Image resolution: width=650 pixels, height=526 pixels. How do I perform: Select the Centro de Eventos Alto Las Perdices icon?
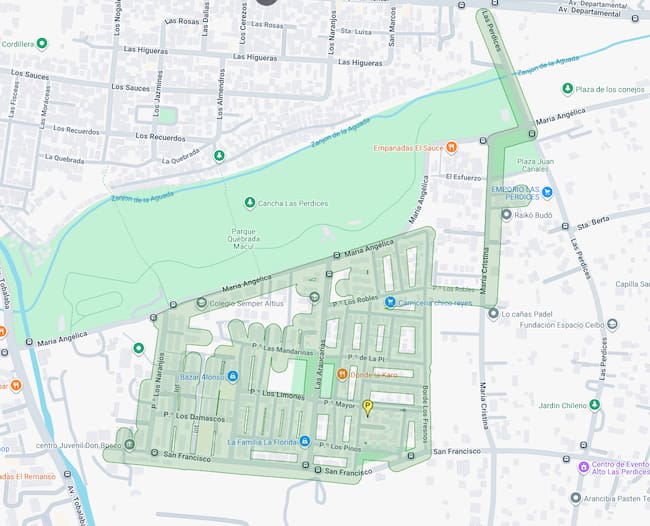coord(583,467)
